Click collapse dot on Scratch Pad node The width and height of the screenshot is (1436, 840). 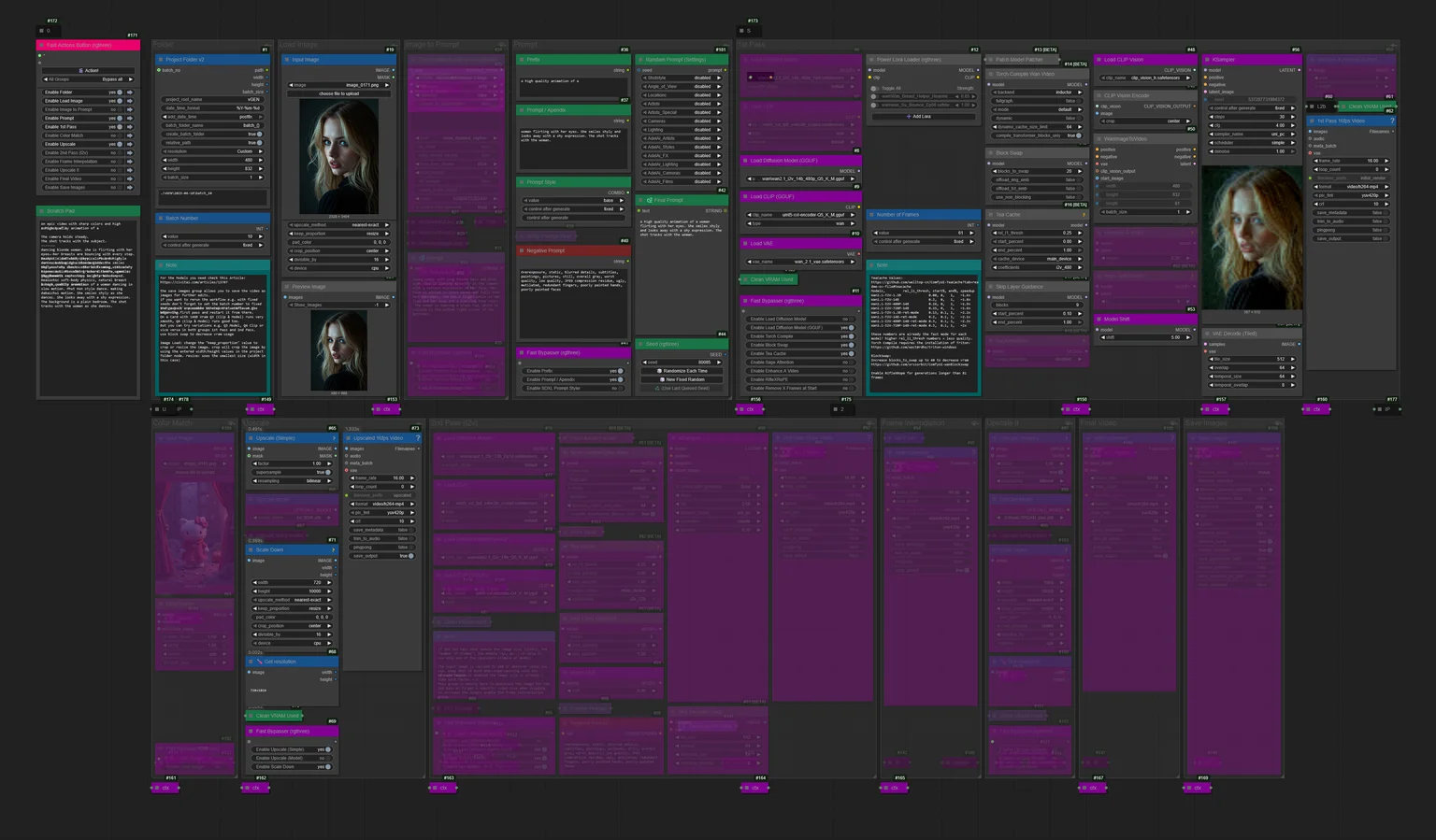pyautogui.click(x=42, y=211)
